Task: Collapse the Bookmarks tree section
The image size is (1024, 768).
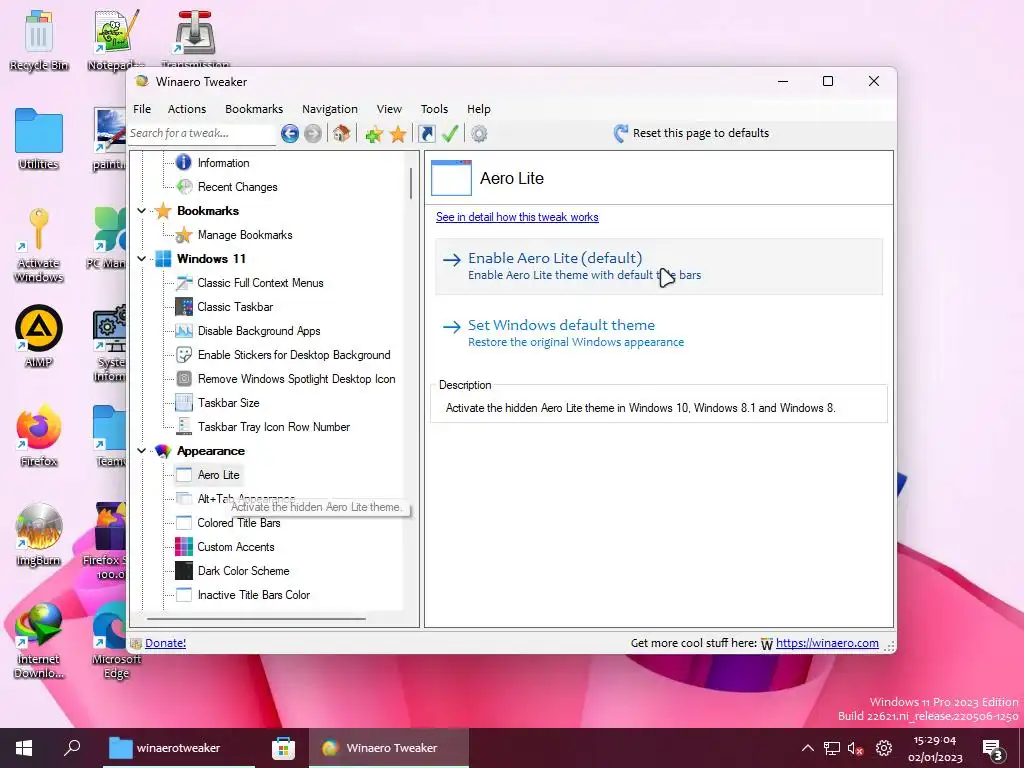Action: 142,211
